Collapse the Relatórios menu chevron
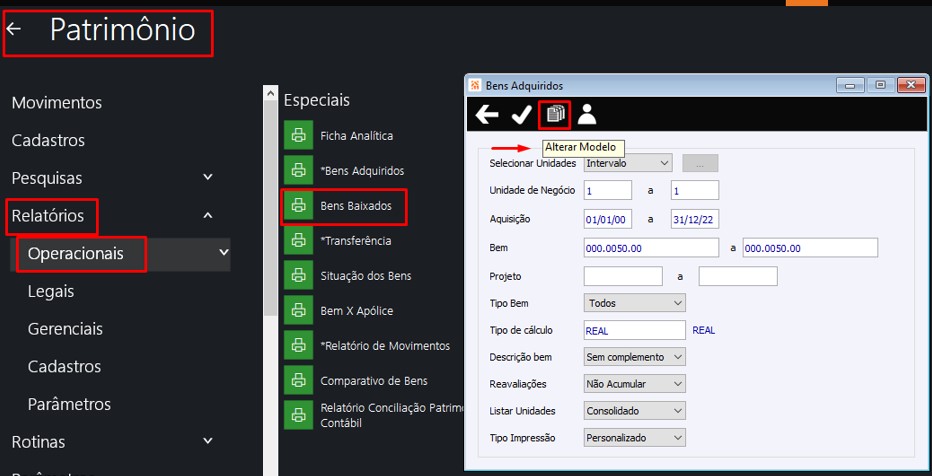 tap(207, 215)
